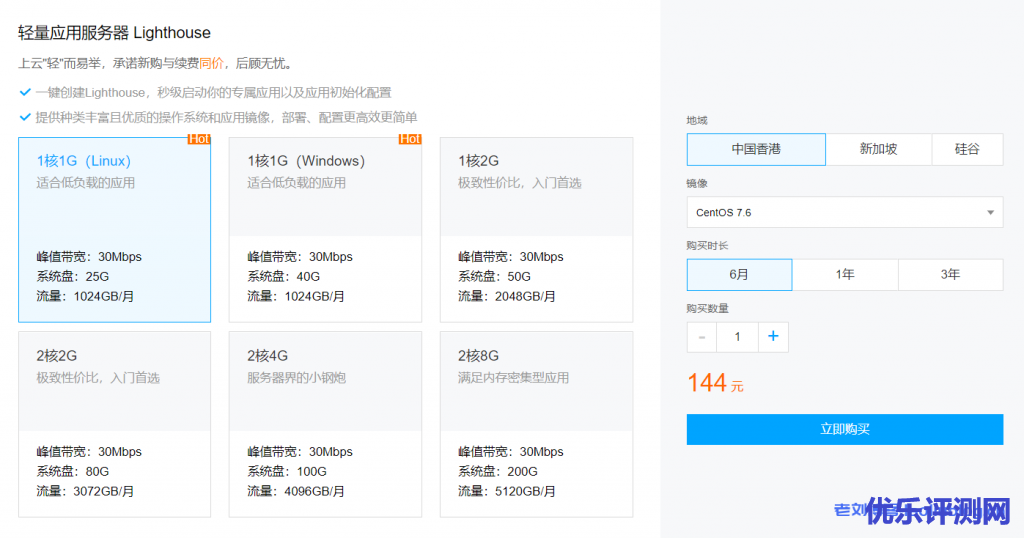
Task: Set purchase duration to 1年
Action: tap(845, 274)
